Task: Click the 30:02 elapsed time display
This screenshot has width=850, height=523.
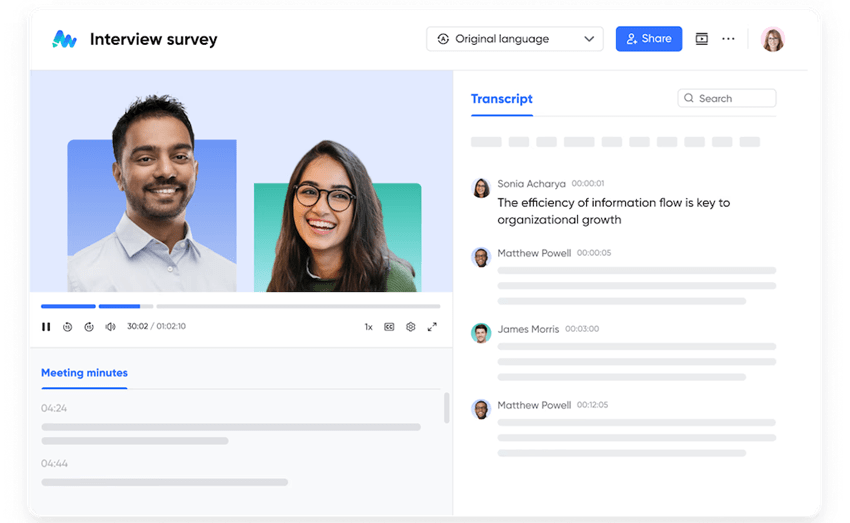Action: 137,326
